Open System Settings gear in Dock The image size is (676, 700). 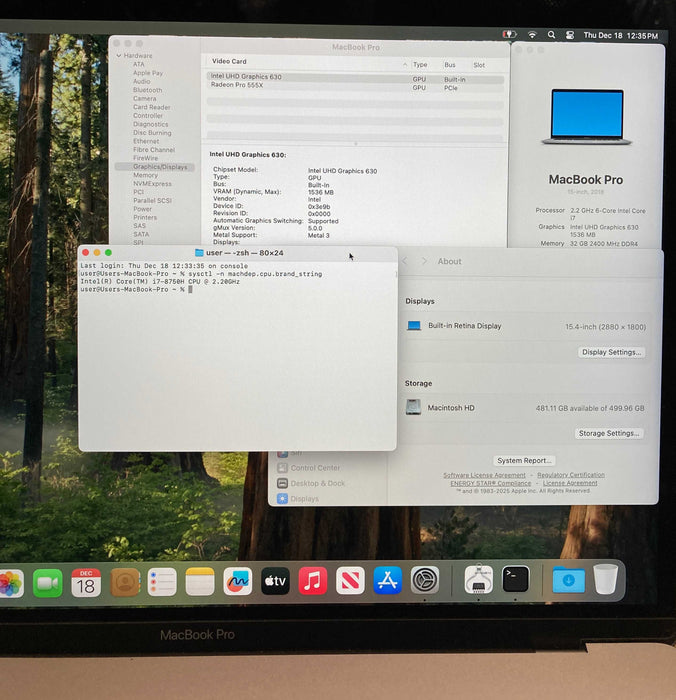tap(425, 579)
